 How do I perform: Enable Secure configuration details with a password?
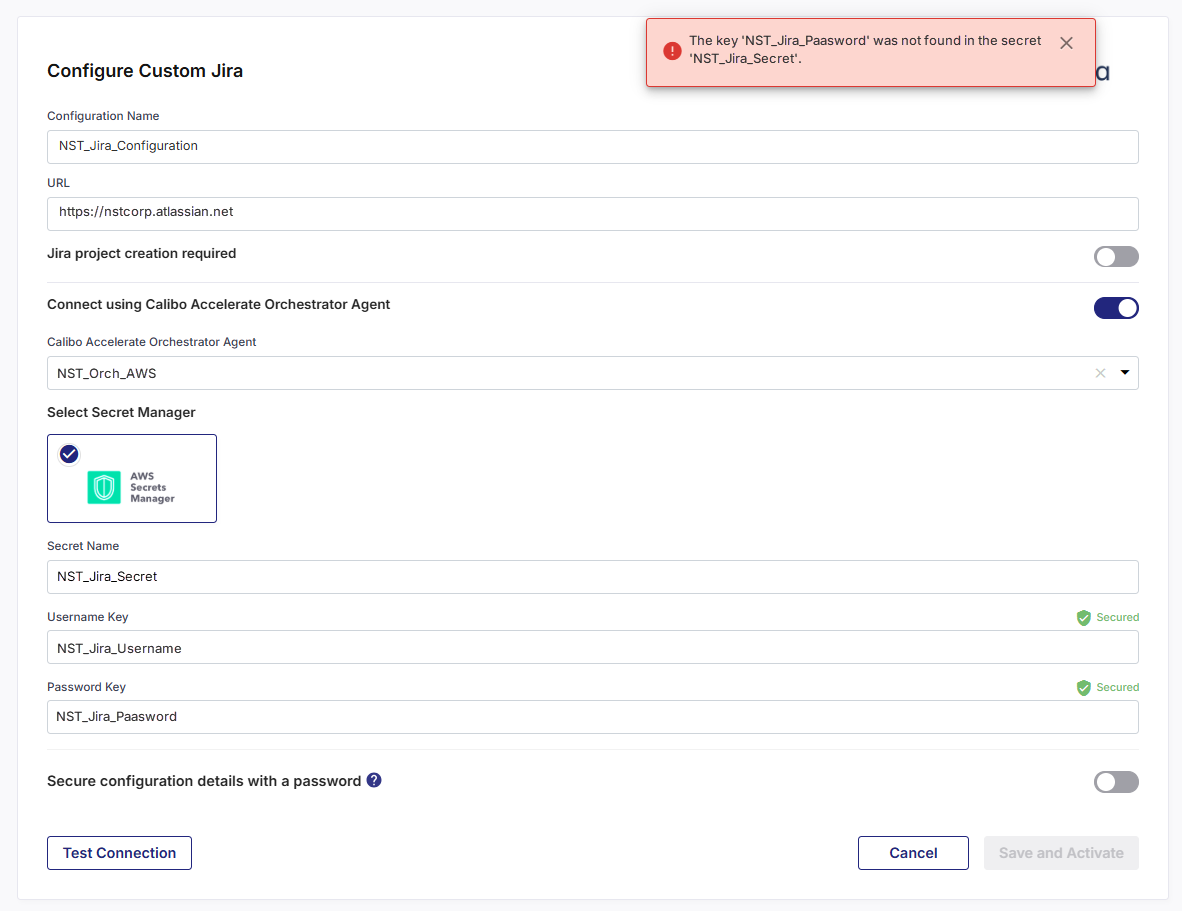click(1116, 781)
